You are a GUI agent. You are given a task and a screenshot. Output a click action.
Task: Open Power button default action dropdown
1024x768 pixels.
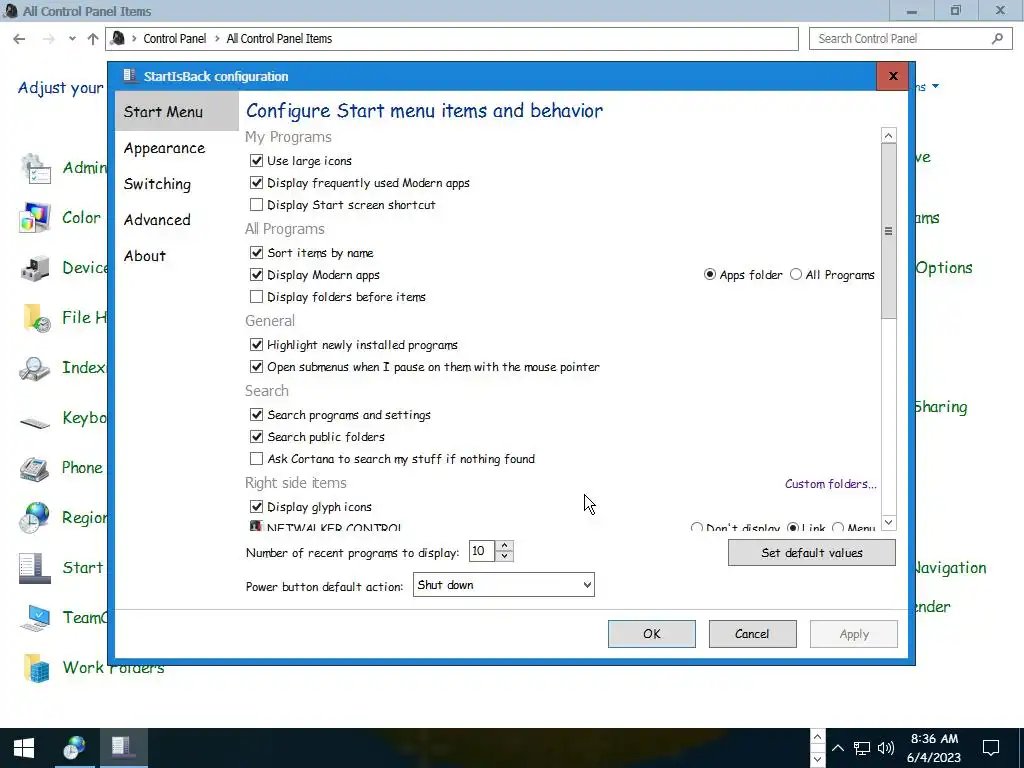[x=504, y=585]
